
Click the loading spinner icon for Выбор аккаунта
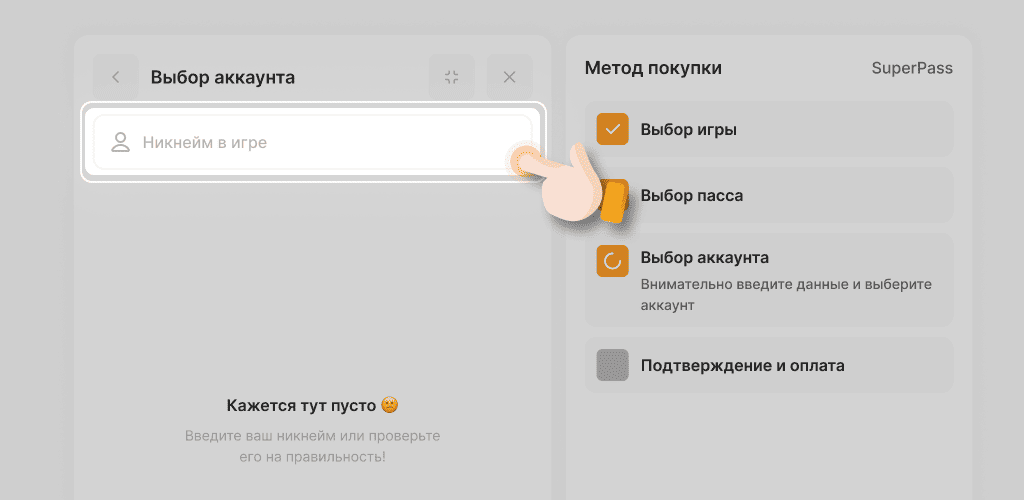click(x=612, y=261)
